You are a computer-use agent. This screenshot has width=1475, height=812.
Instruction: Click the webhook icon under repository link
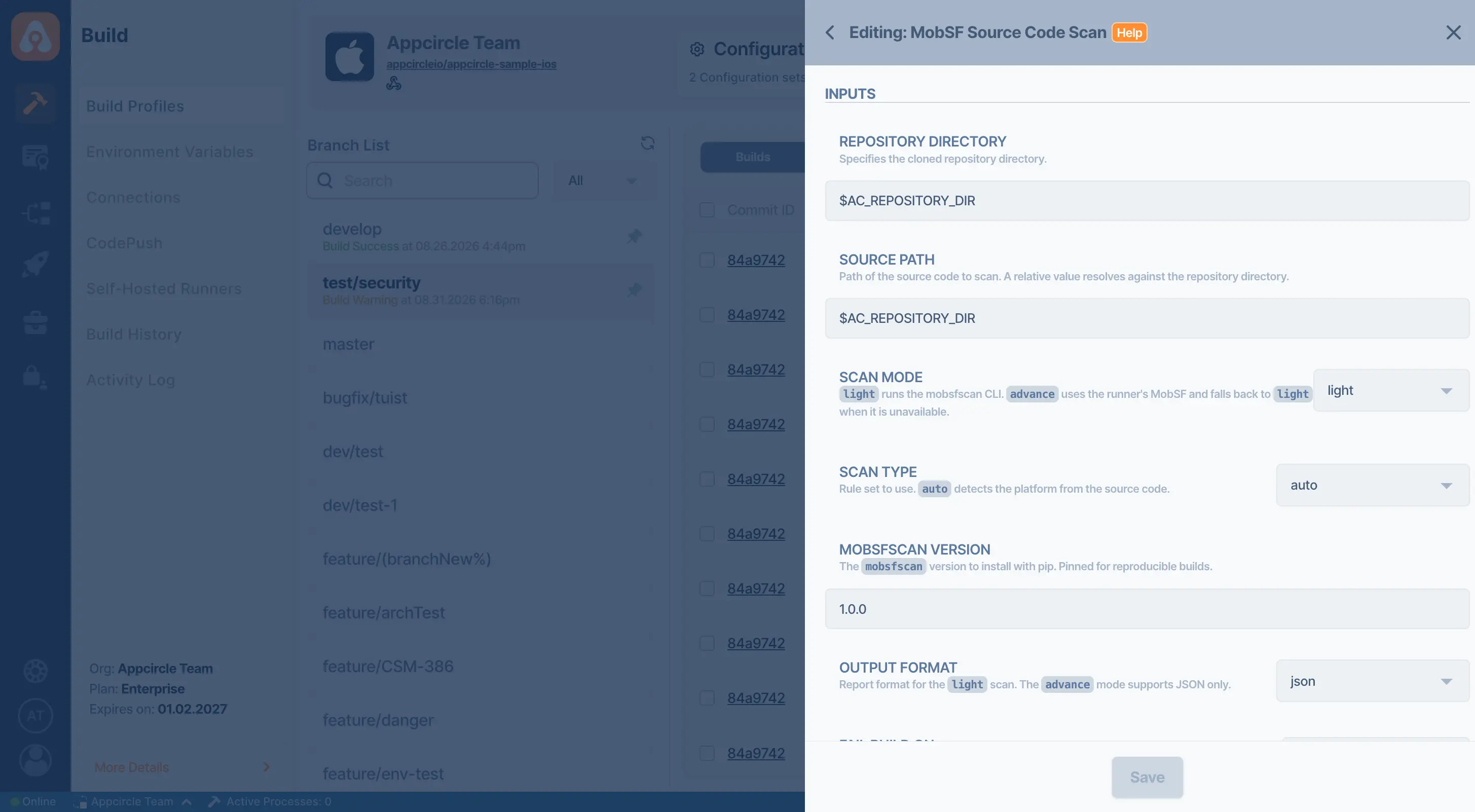click(393, 84)
